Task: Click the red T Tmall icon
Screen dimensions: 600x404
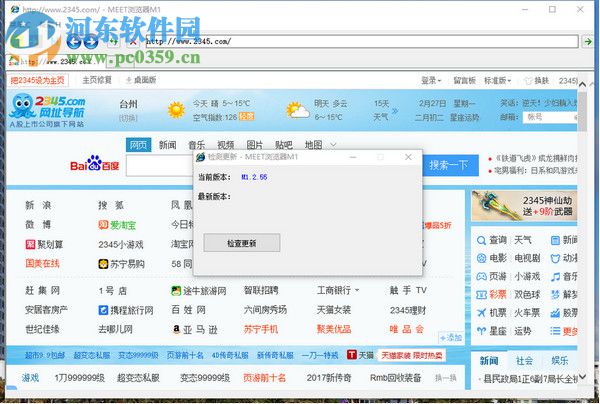Action: click(x=352, y=355)
